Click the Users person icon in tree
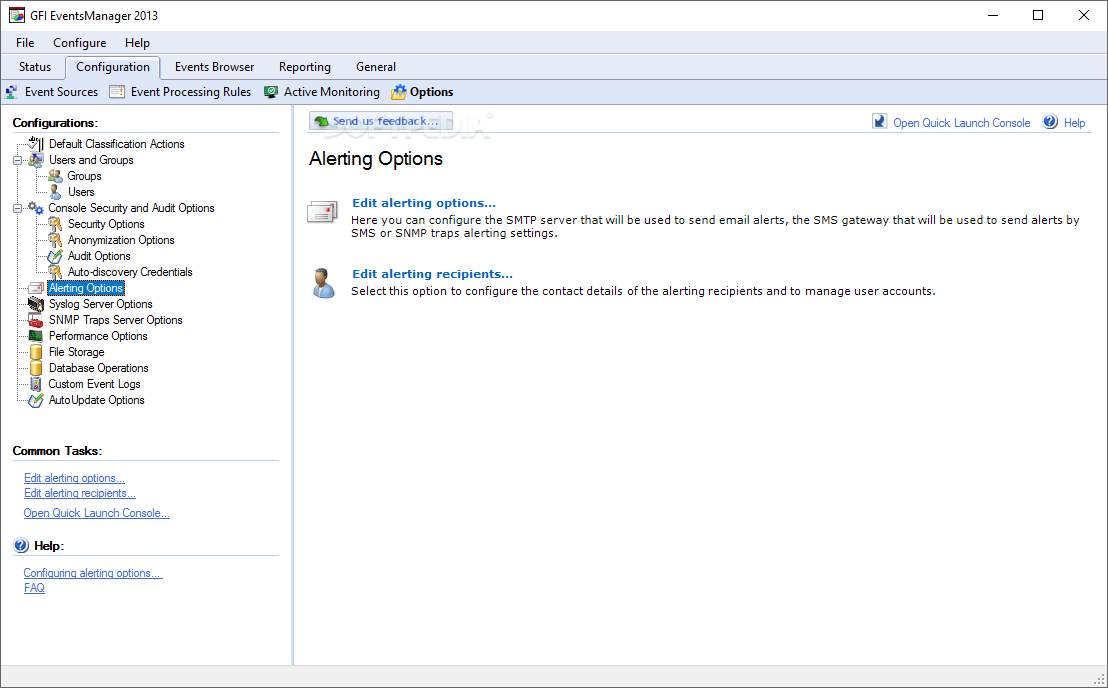The height and width of the screenshot is (688, 1108). [x=54, y=192]
